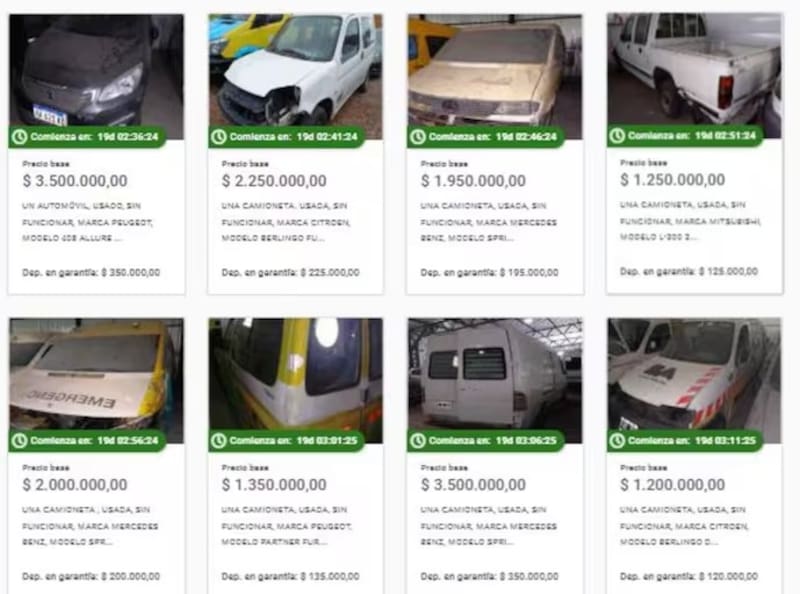Select the $ 2.250.000,00 base price
Viewport: 800px width, 594px height.
tap(274, 181)
